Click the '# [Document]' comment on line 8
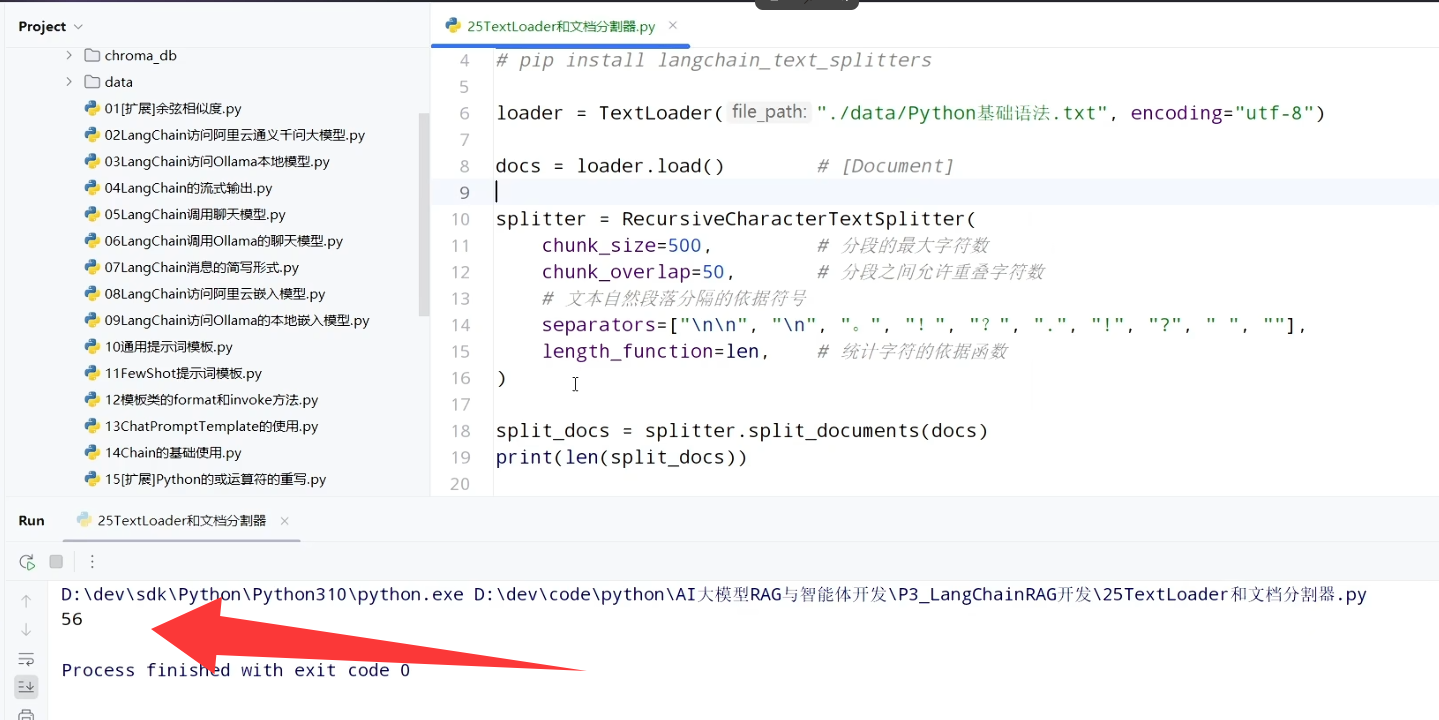1439x720 pixels. (885, 167)
